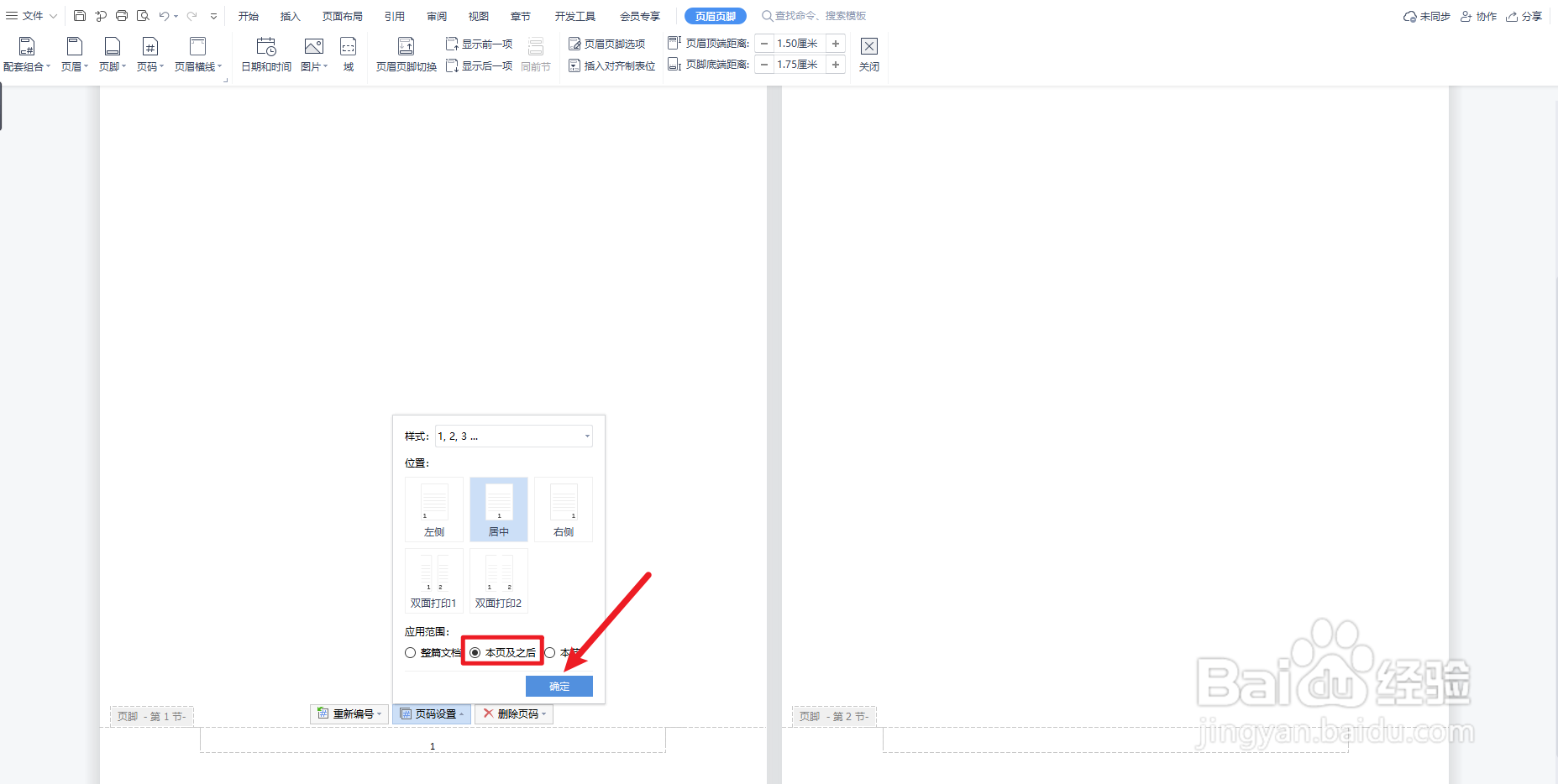Select the 双面打印1 position thumbnail

(434, 581)
